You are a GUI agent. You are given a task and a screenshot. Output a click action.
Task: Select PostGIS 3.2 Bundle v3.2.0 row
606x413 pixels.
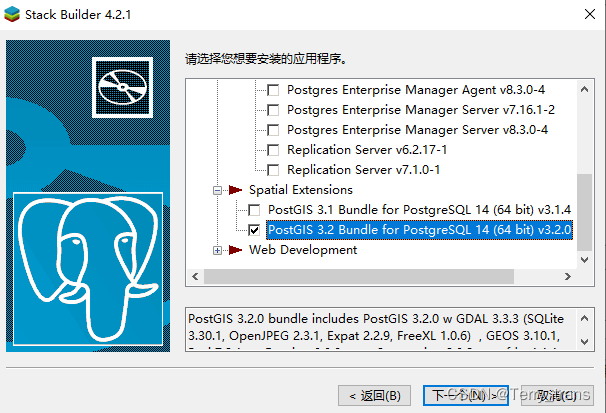[x=419, y=230]
